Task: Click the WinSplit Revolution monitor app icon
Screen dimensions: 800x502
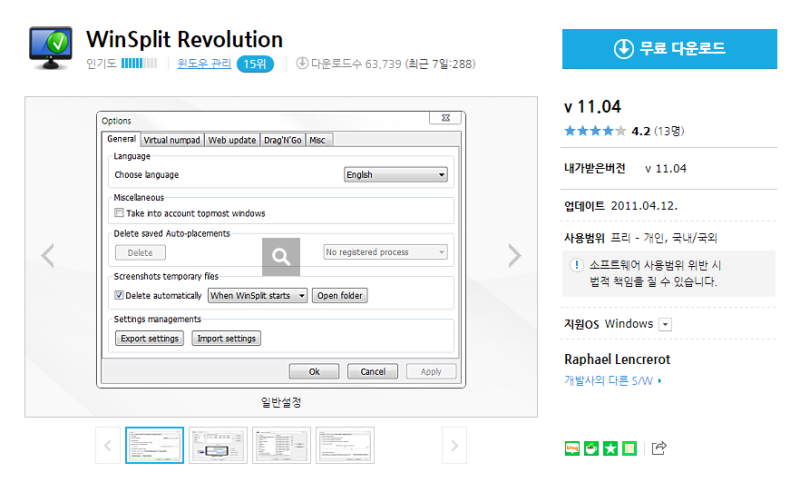Action: pos(51,48)
